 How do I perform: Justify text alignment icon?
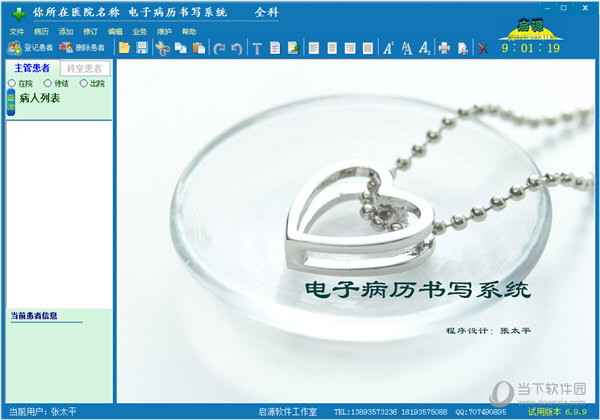pyautogui.click(x=368, y=48)
